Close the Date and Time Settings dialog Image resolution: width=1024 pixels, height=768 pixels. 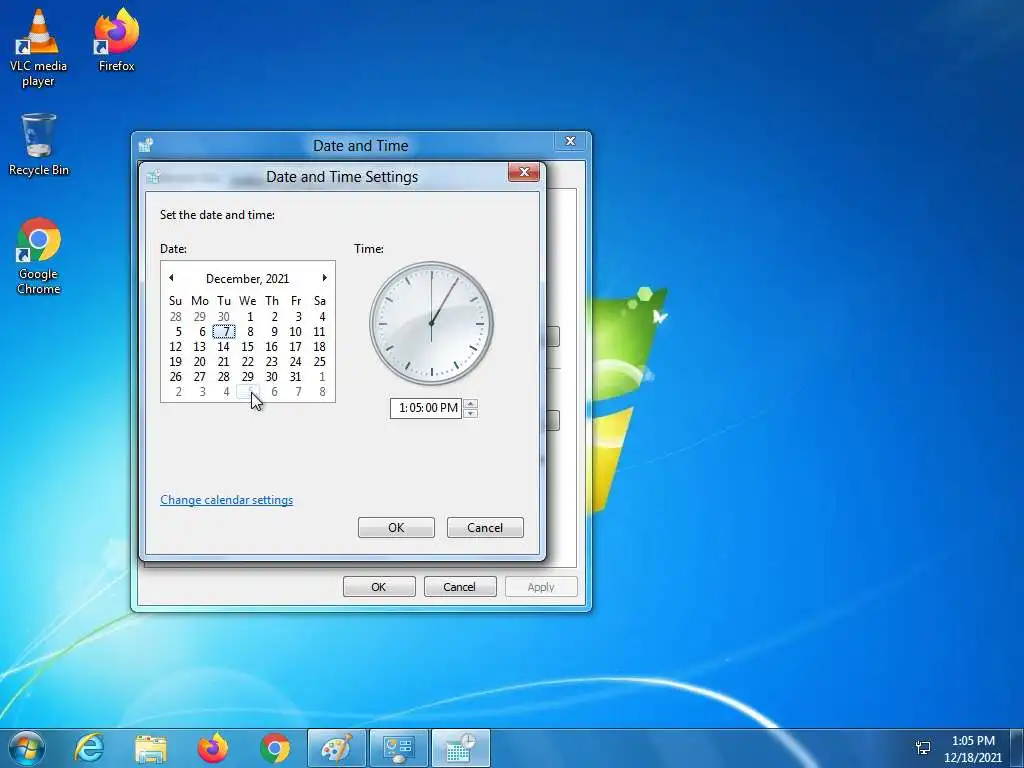[524, 172]
